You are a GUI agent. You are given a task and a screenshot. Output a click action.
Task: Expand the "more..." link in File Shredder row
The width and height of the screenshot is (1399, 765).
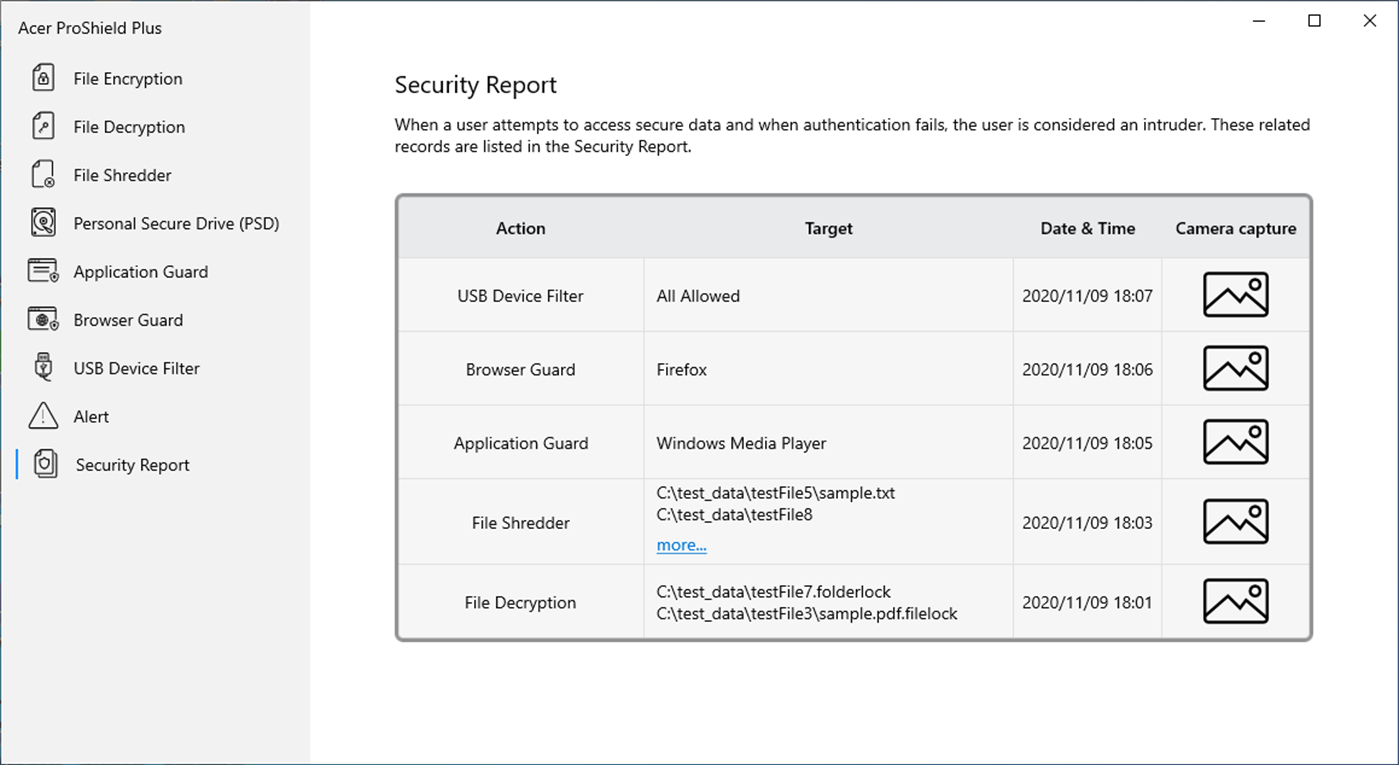pos(681,545)
